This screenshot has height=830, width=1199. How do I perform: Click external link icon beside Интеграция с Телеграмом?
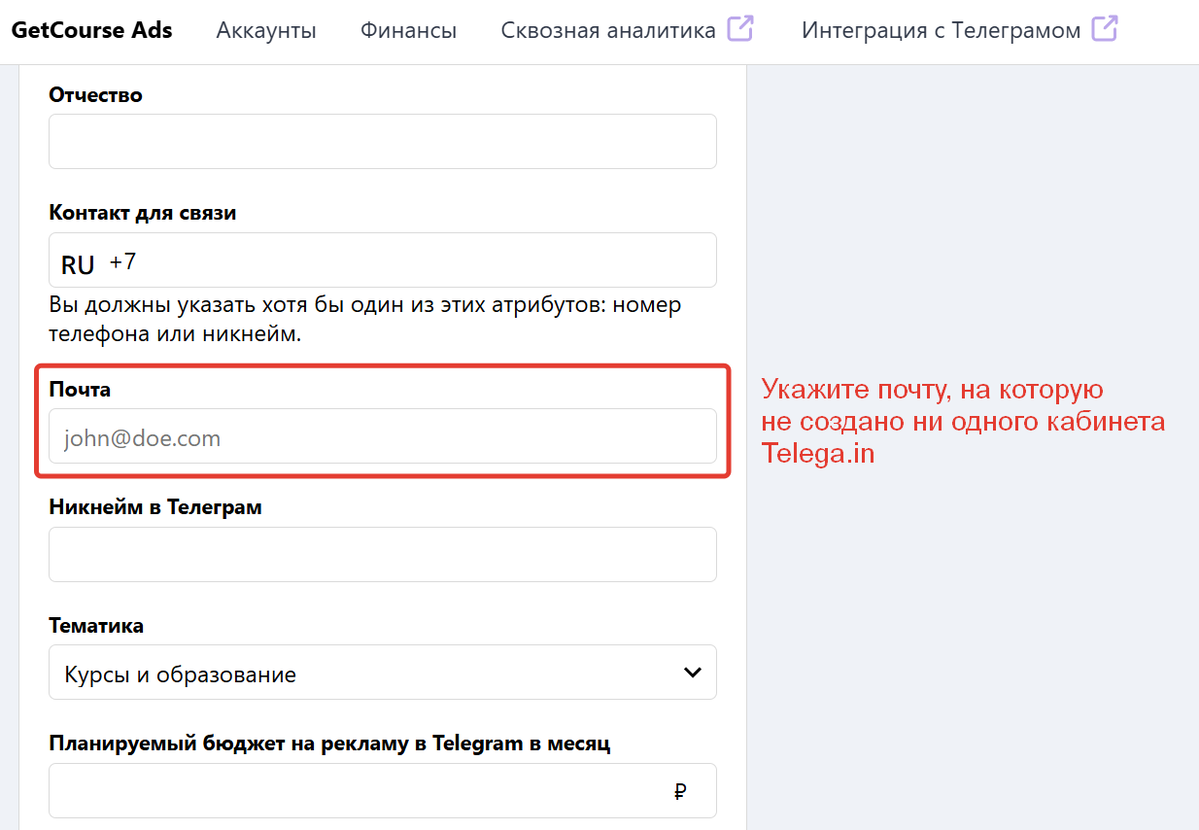click(x=1103, y=29)
